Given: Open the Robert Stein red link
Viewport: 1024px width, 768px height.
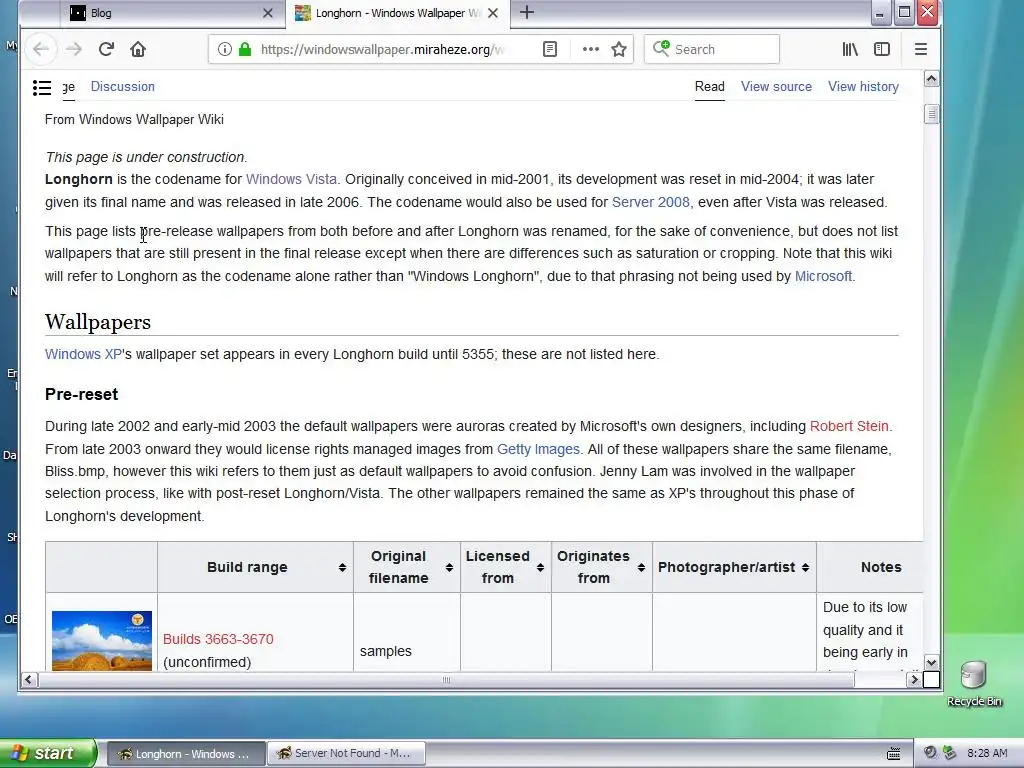Looking at the screenshot, I should click(849, 426).
